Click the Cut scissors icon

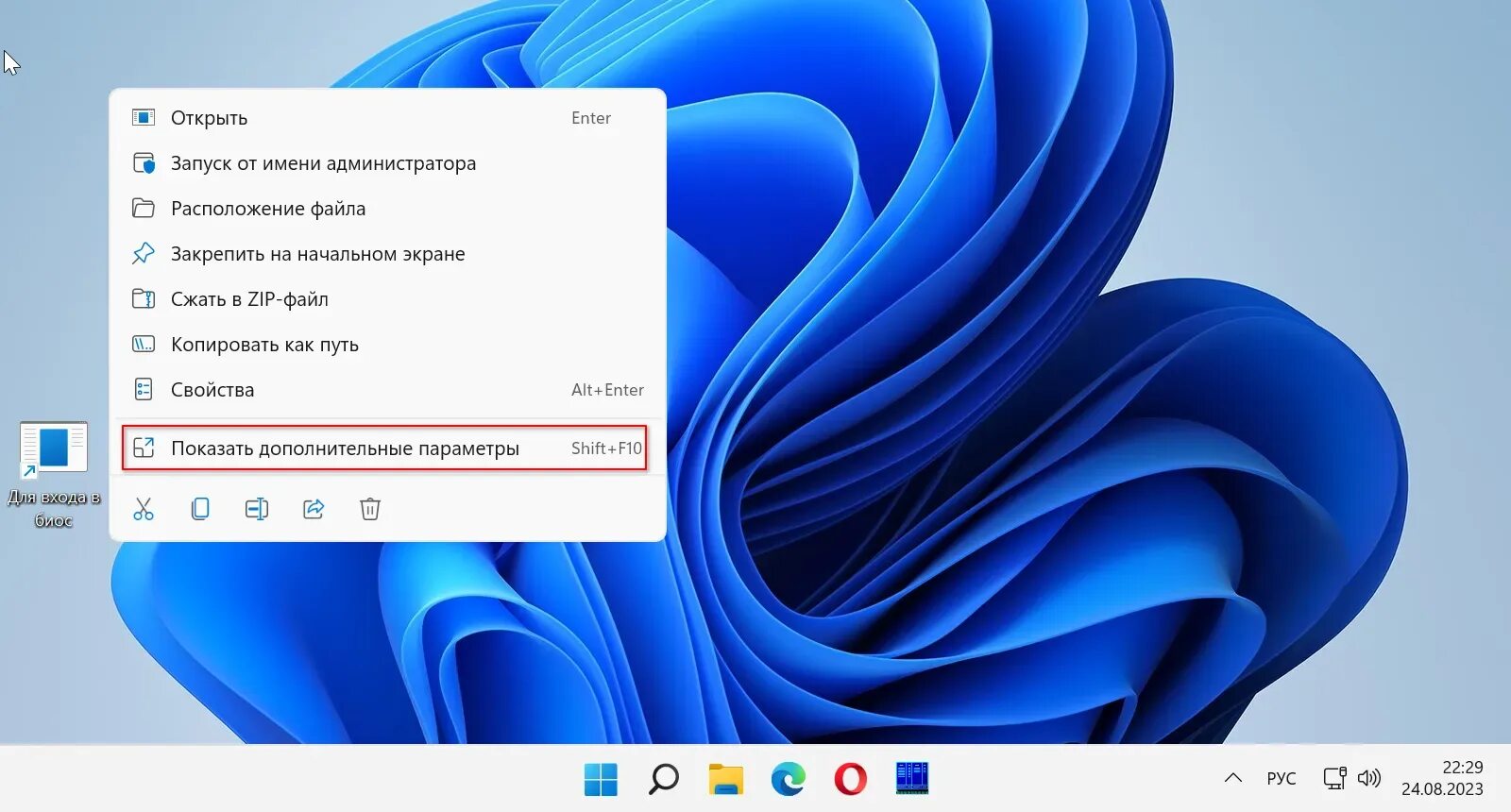click(144, 509)
